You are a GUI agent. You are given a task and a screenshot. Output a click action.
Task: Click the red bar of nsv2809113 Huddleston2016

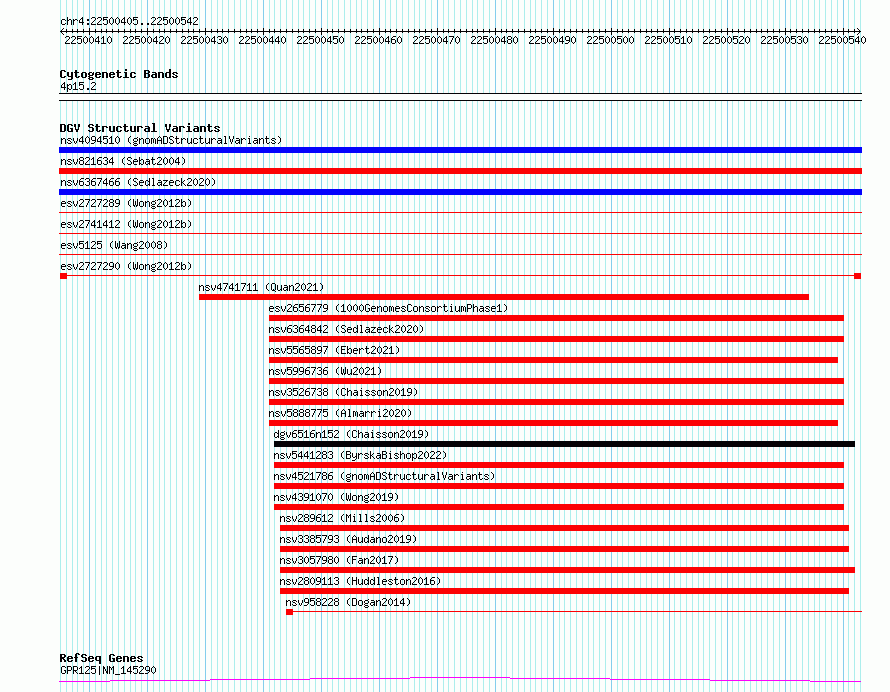point(564,591)
